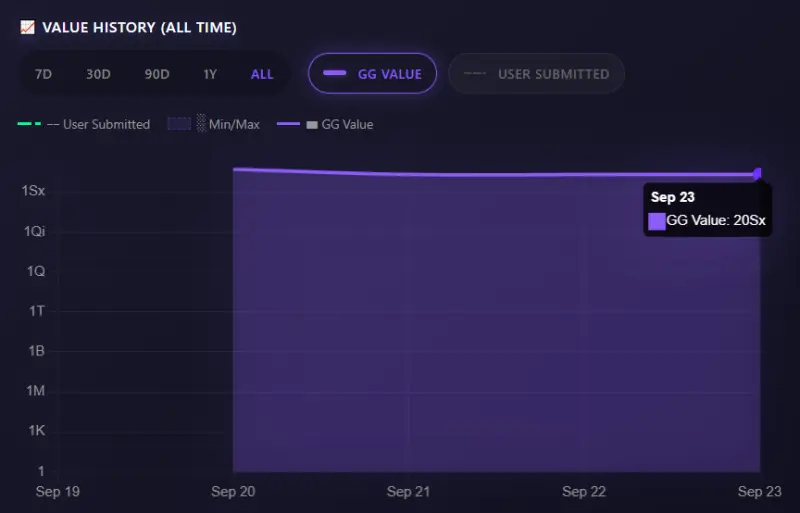Screen dimensions: 800x513
Task: Toggle the GG VALUE series button
Action: (372, 74)
